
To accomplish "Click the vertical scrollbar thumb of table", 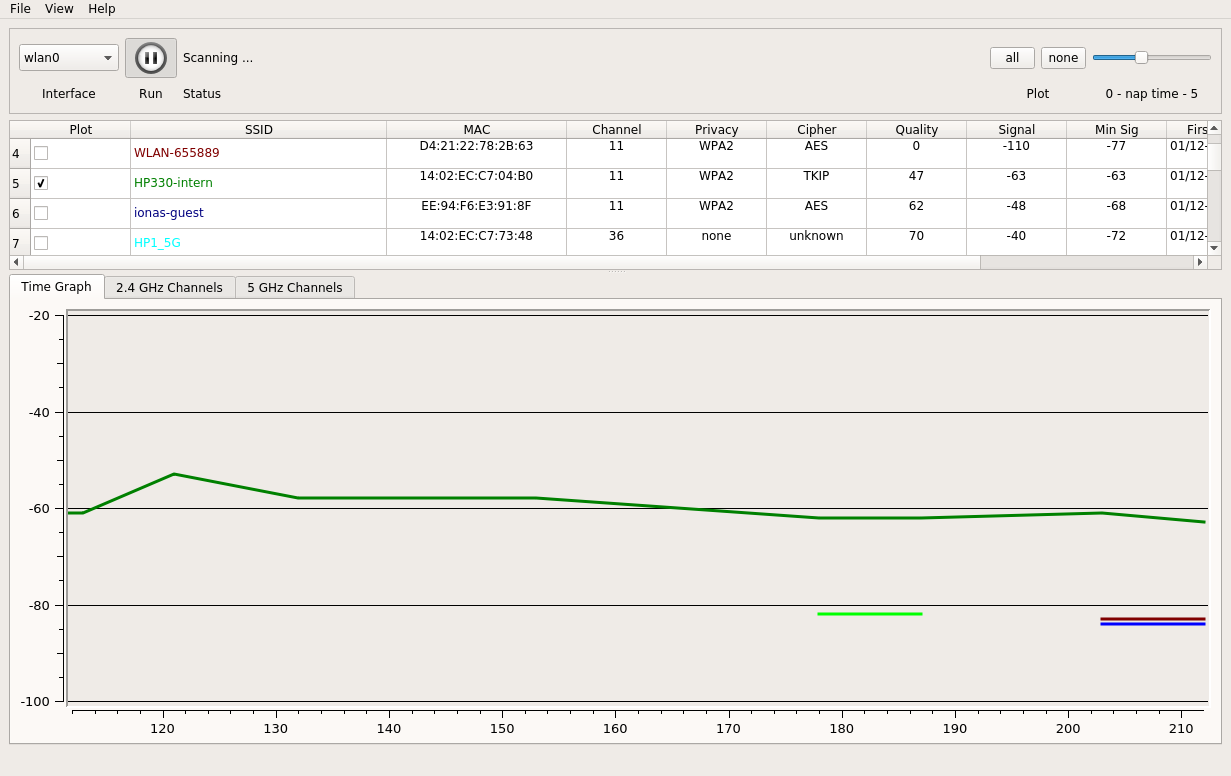I will coord(1214,158).
